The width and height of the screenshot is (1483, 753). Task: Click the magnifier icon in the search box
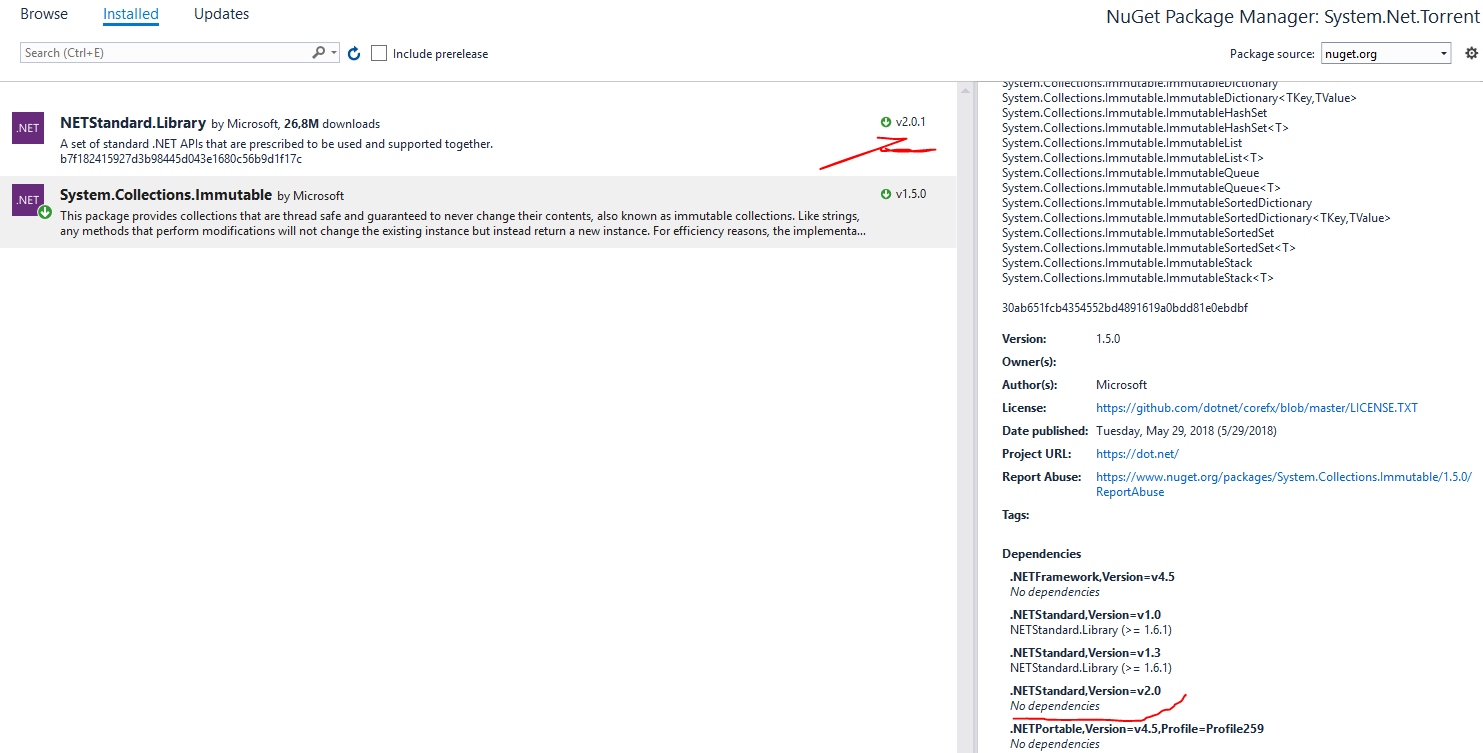click(319, 52)
